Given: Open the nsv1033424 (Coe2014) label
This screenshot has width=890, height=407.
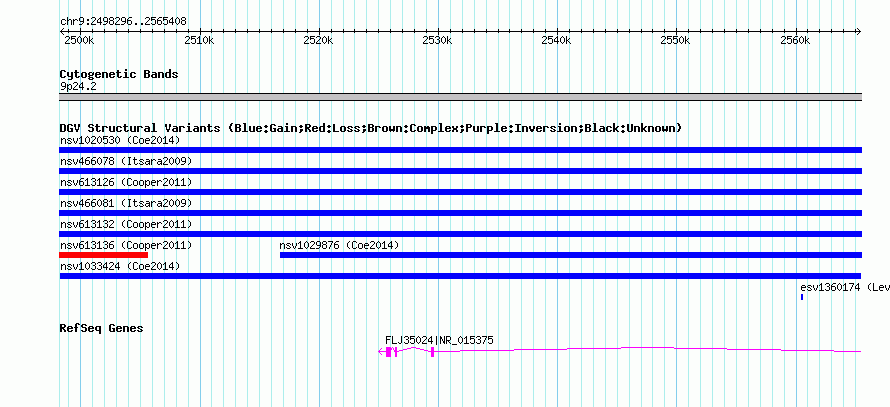Looking at the screenshot, I should (x=120, y=266).
